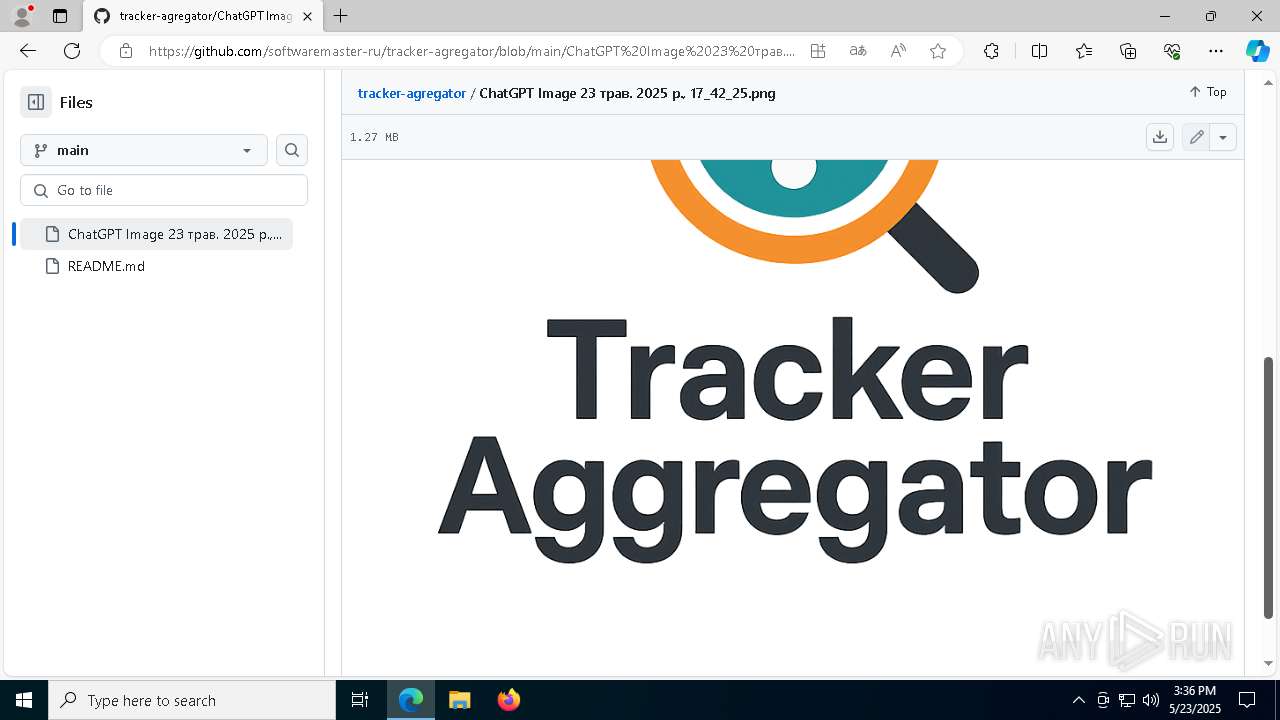
Task: Open the tab actions menu
Action: tap(60, 16)
